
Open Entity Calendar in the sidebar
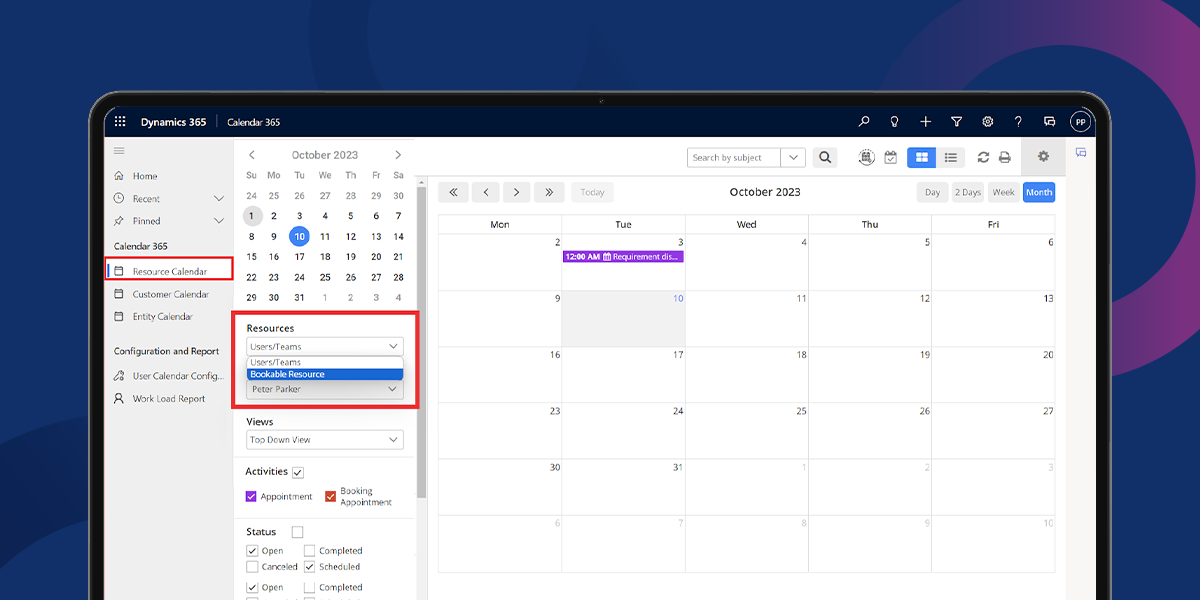[x=163, y=317]
